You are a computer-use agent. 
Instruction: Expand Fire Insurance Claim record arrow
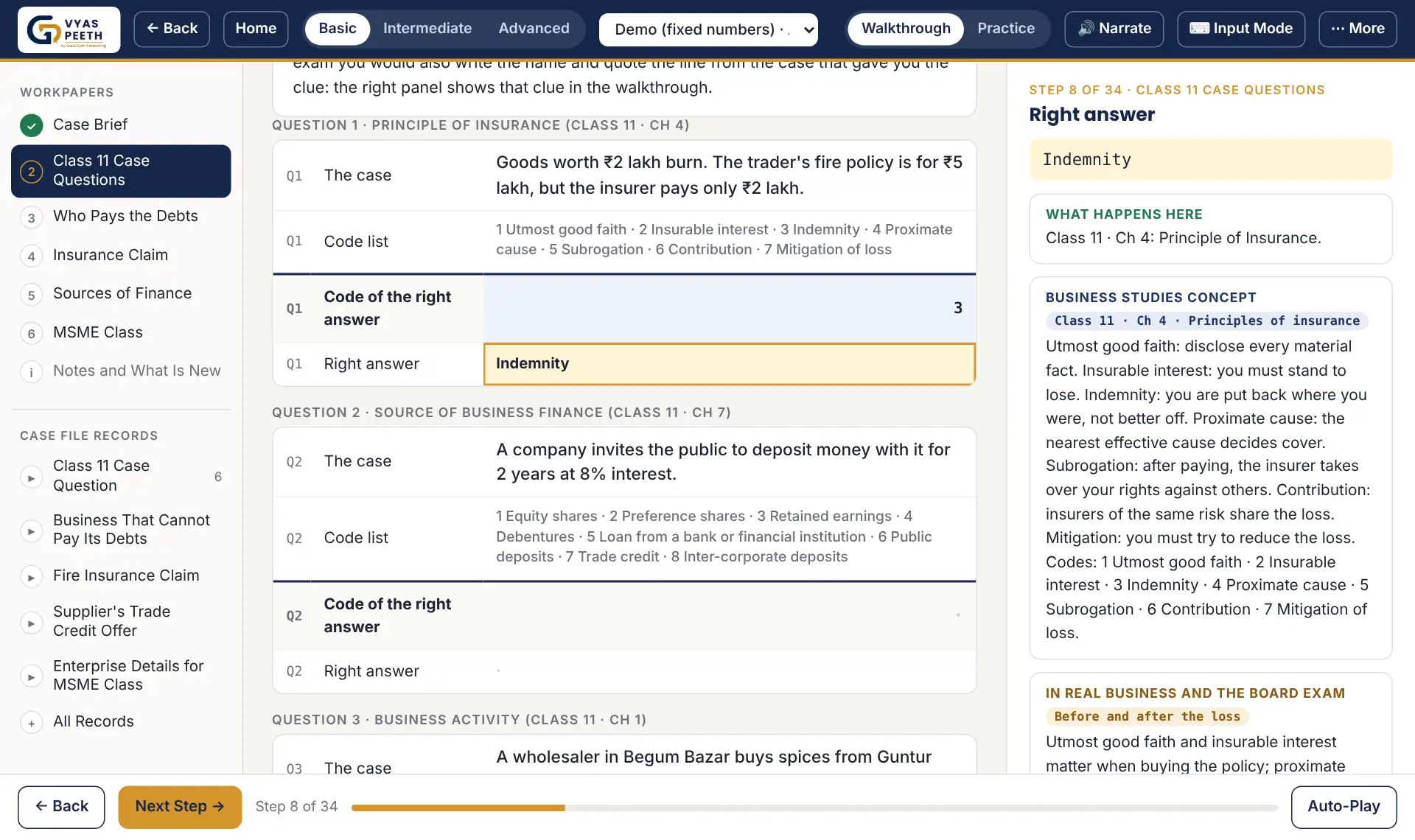(31, 577)
